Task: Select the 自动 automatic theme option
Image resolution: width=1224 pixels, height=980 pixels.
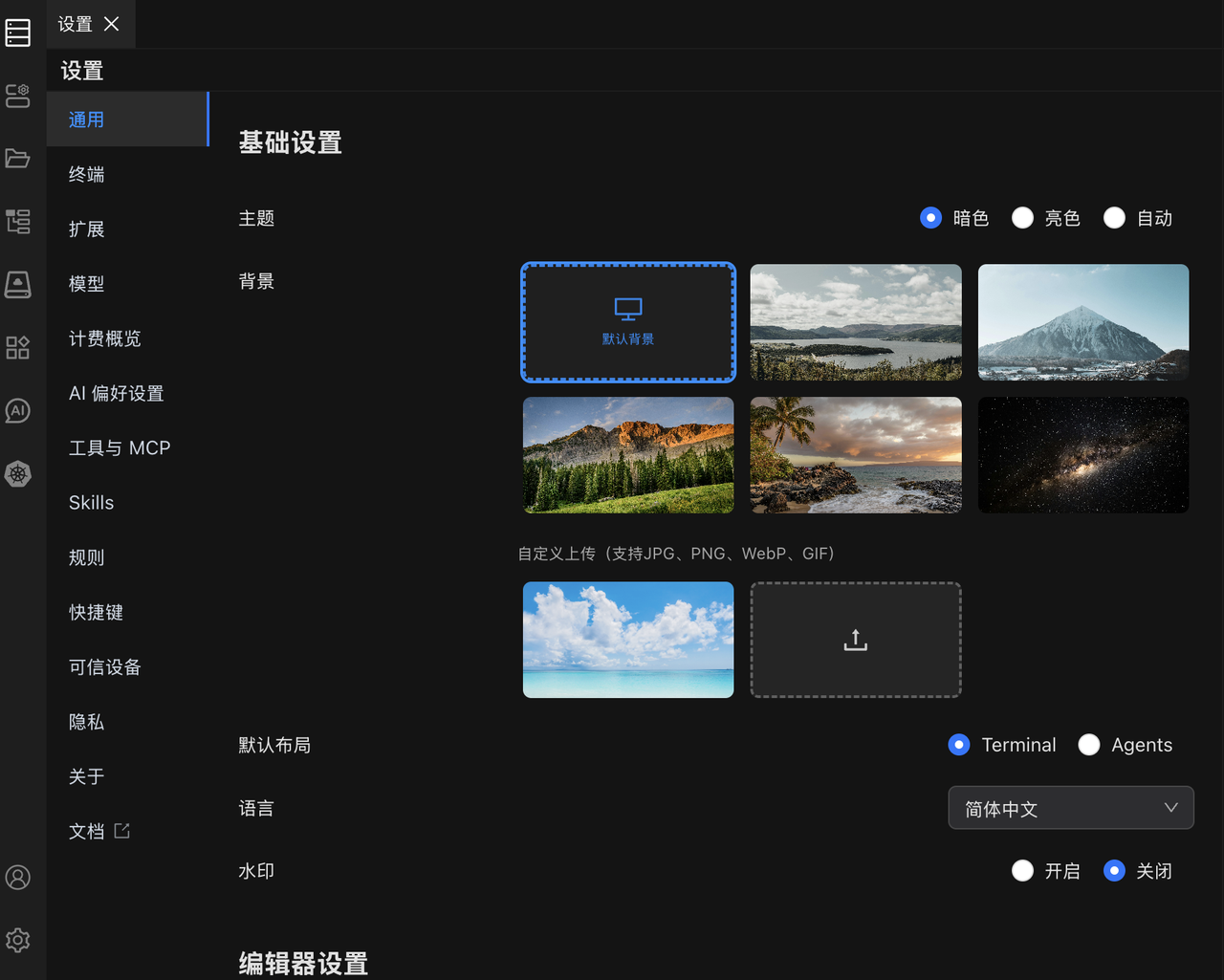Action: (x=1114, y=218)
